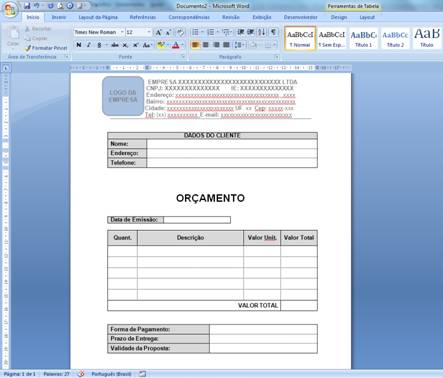Open the Correspondências tab

pyautogui.click(x=189, y=17)
